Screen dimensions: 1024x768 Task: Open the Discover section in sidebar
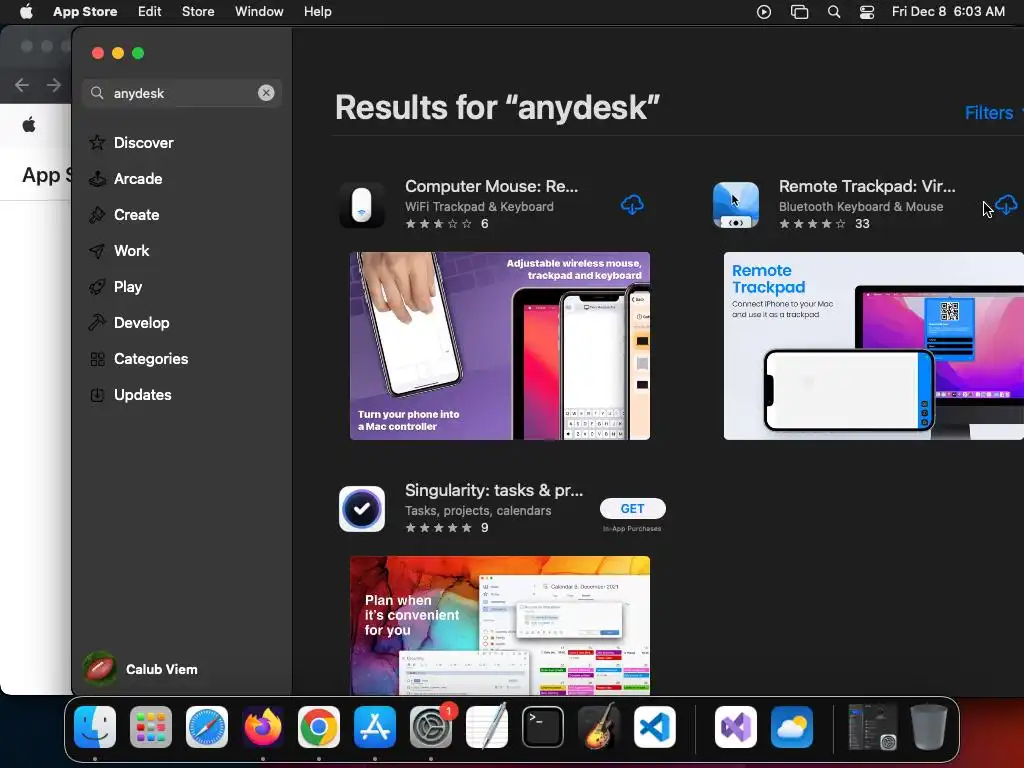(143, 142)
